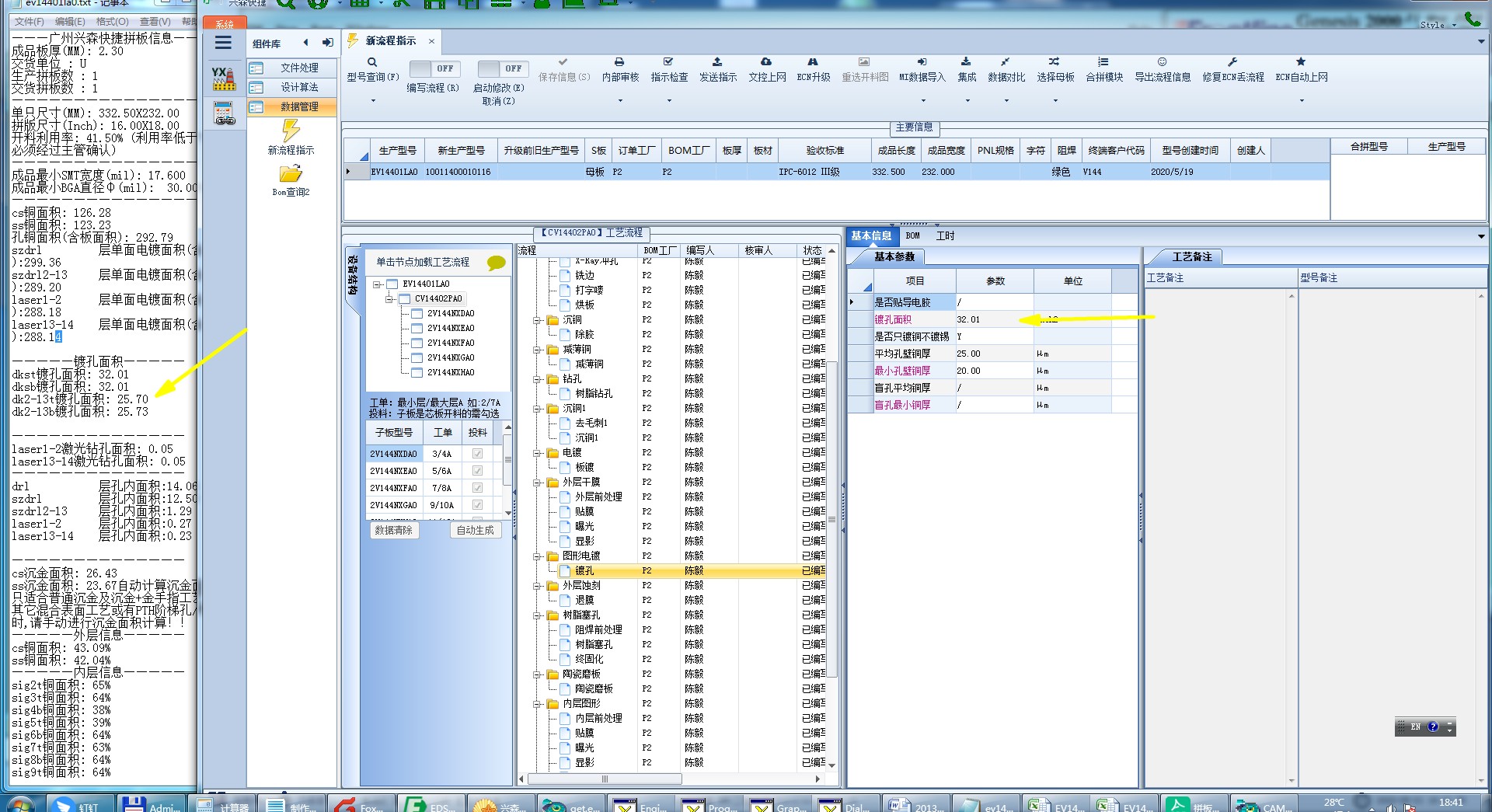
Task: Select the 新流程指示 document tab
Action: [x=390, y=41]
